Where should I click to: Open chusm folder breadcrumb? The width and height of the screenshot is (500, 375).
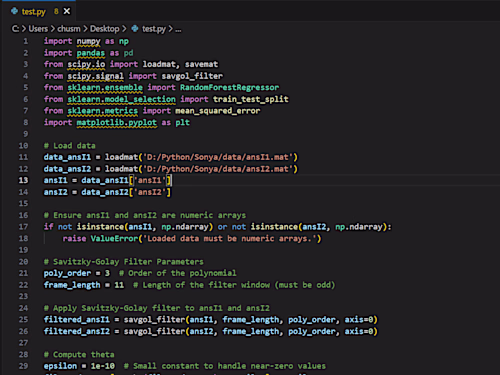click(x=69, y=29)
